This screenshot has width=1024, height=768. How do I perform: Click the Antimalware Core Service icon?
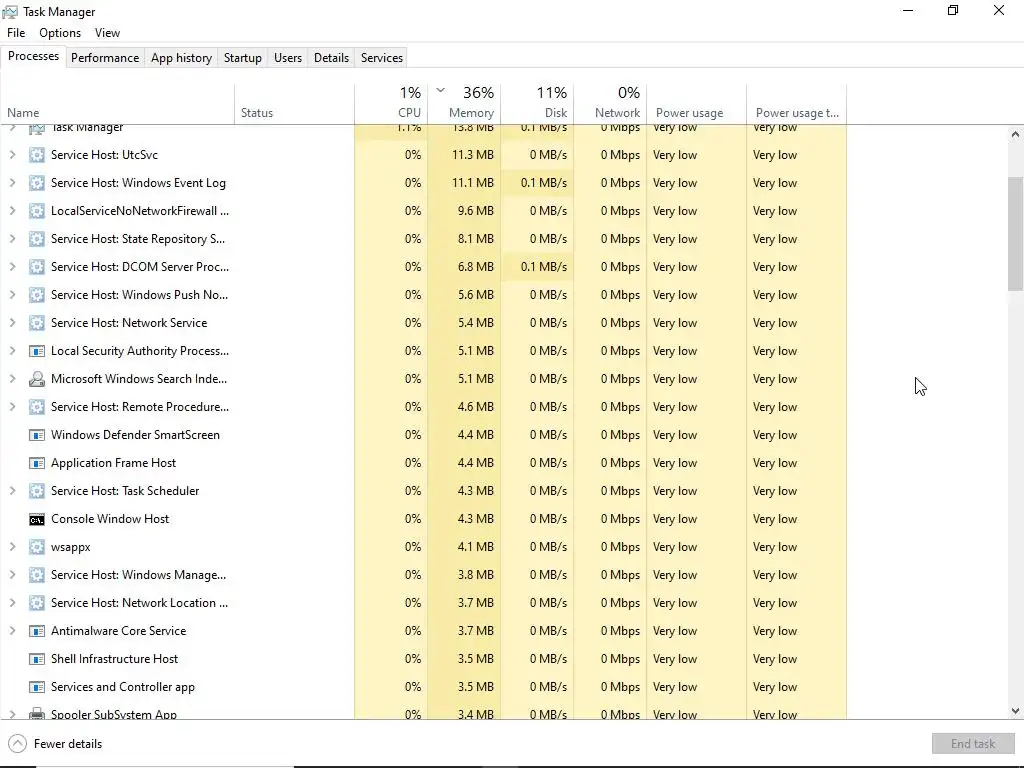click(x=37, y=631)
